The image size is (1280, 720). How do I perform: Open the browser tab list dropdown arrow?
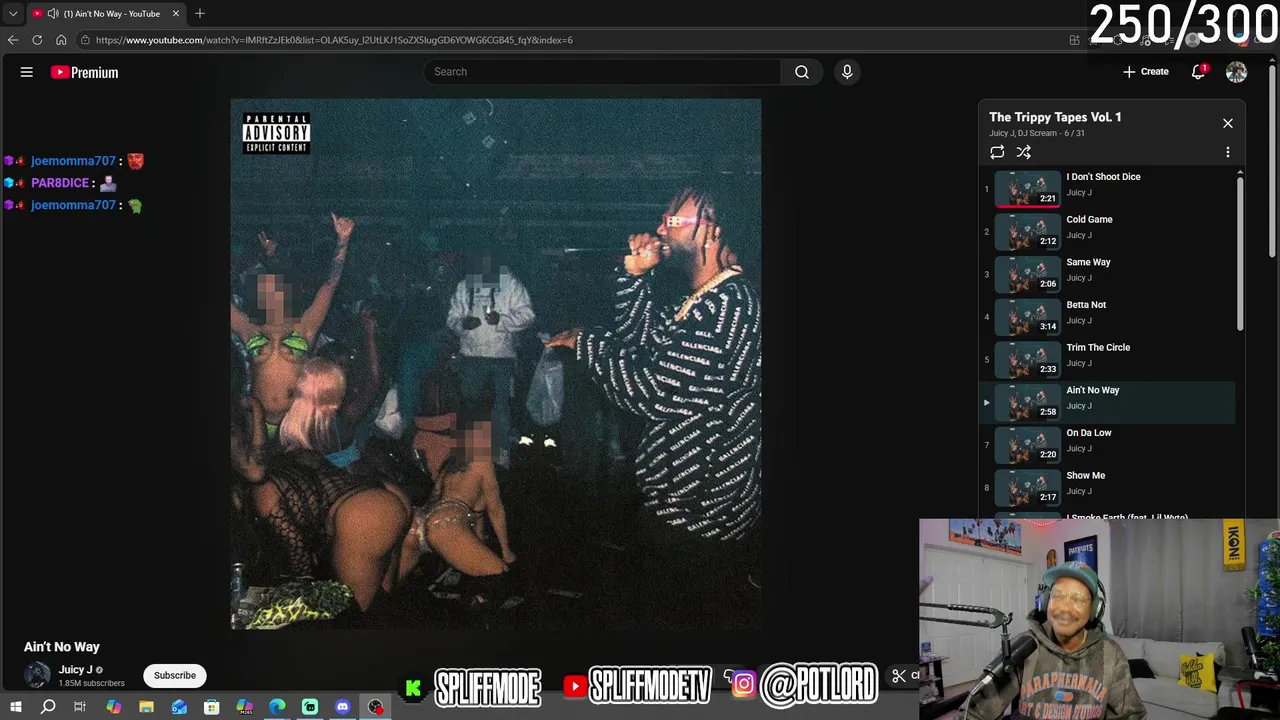pyautogui.click(x=13, y=14)
